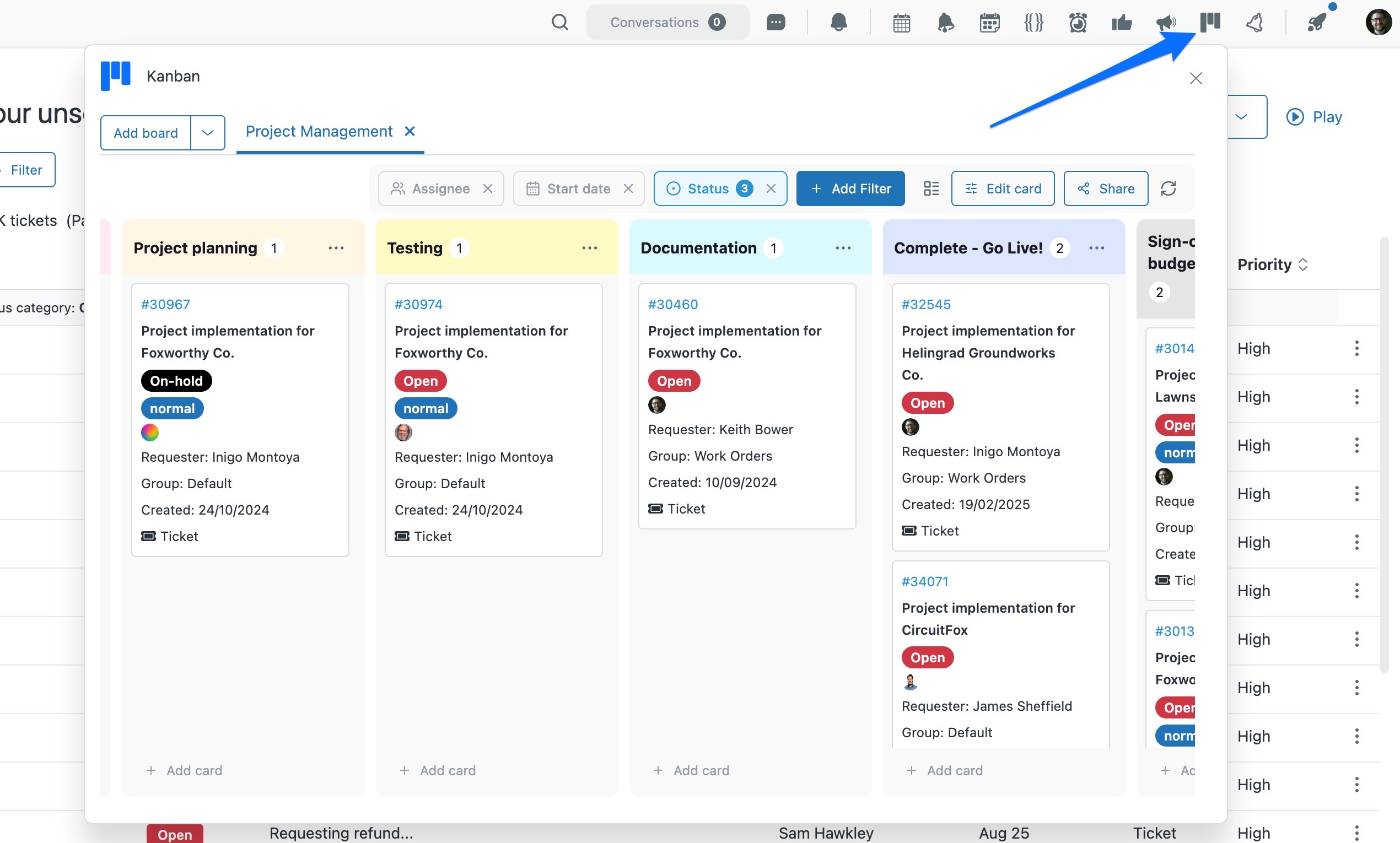Close the Project Management tab
1400x843 pixels.
(x=410, y=131)
